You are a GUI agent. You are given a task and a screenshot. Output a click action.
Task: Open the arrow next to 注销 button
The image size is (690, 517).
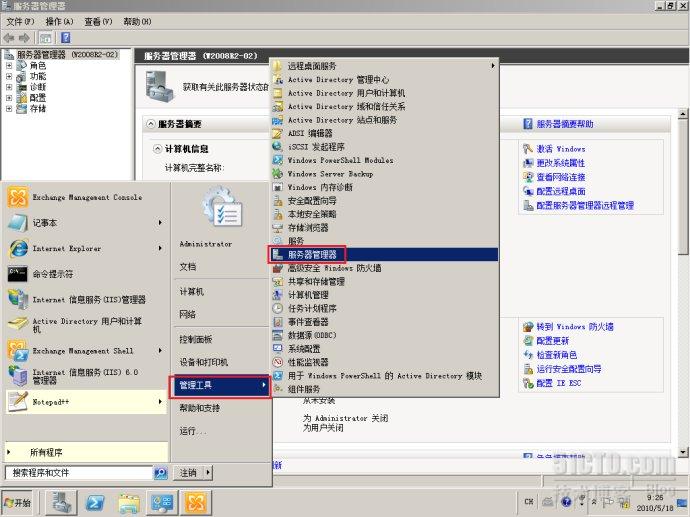[x=208, y=473]
